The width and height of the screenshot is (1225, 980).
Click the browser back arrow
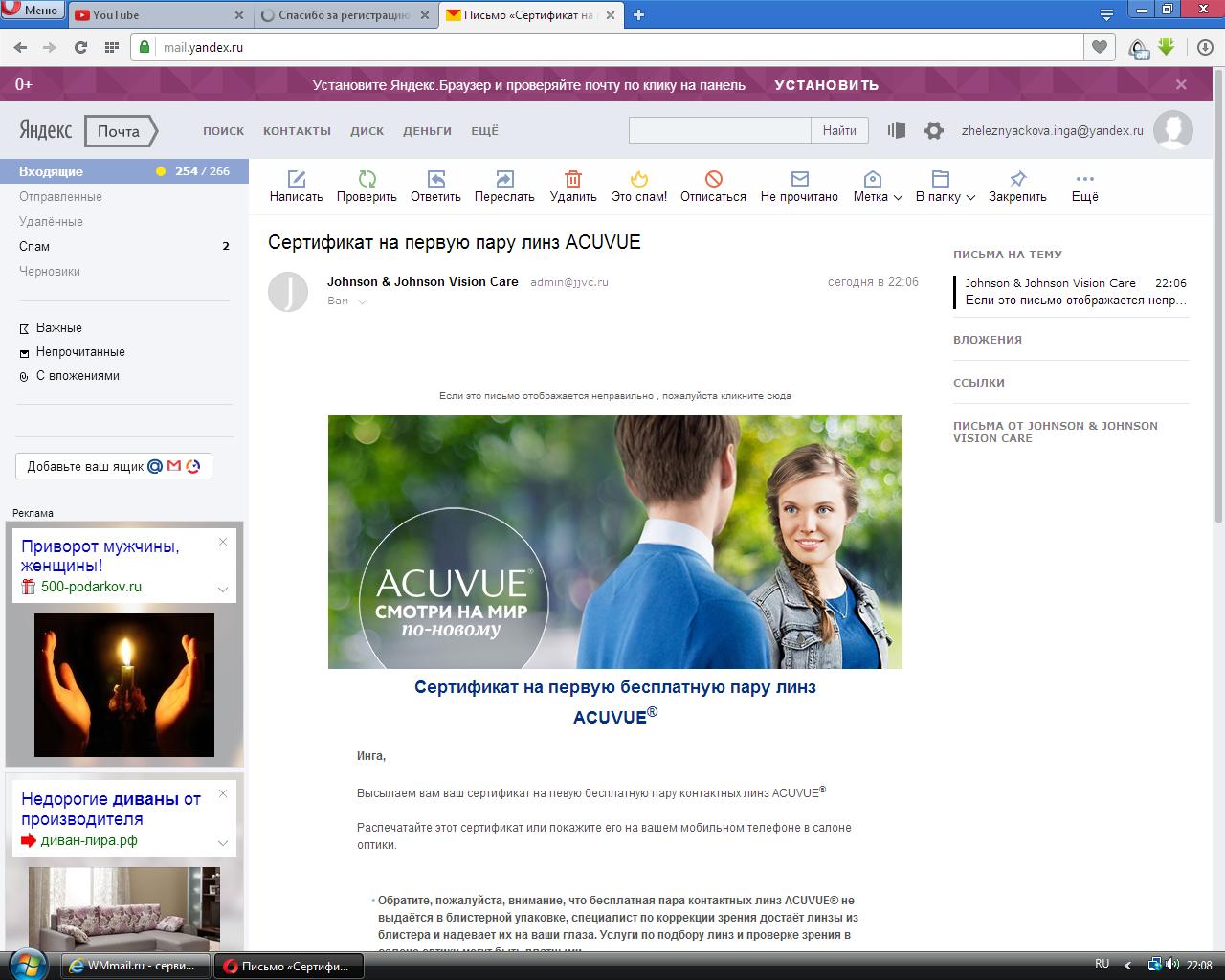pyautogui.click(x=20, y=47)
